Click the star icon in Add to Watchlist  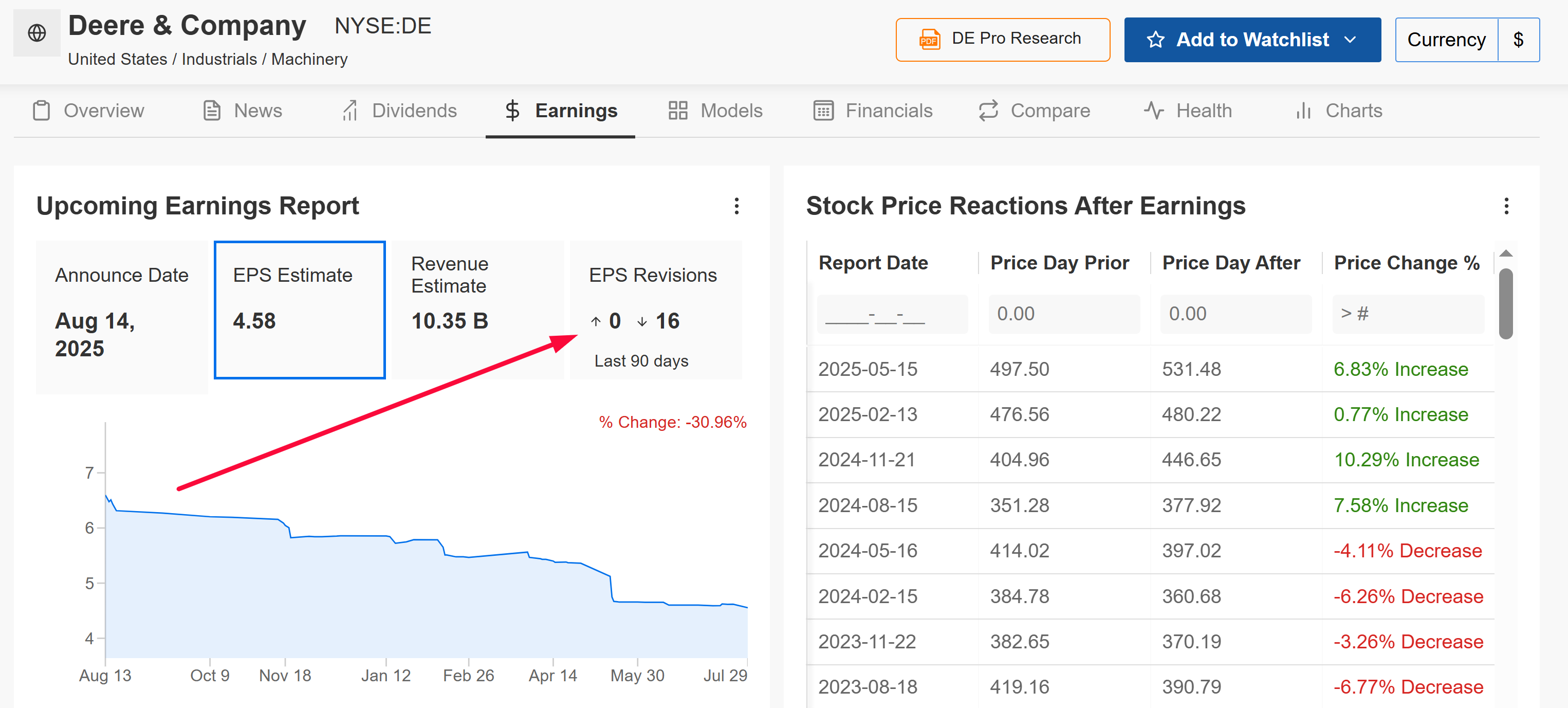pyautogui.click(x=1155, y=40)
